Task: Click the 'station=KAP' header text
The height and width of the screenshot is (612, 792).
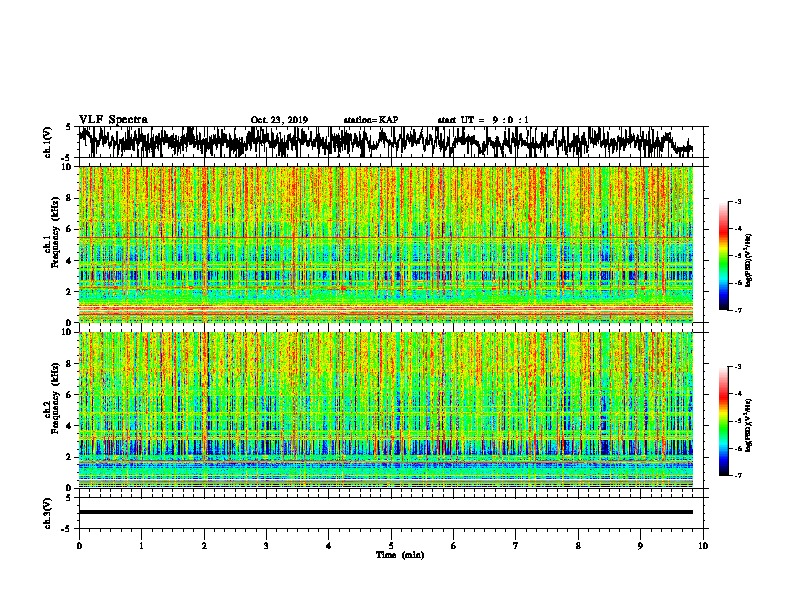Action: click(370, 120)
